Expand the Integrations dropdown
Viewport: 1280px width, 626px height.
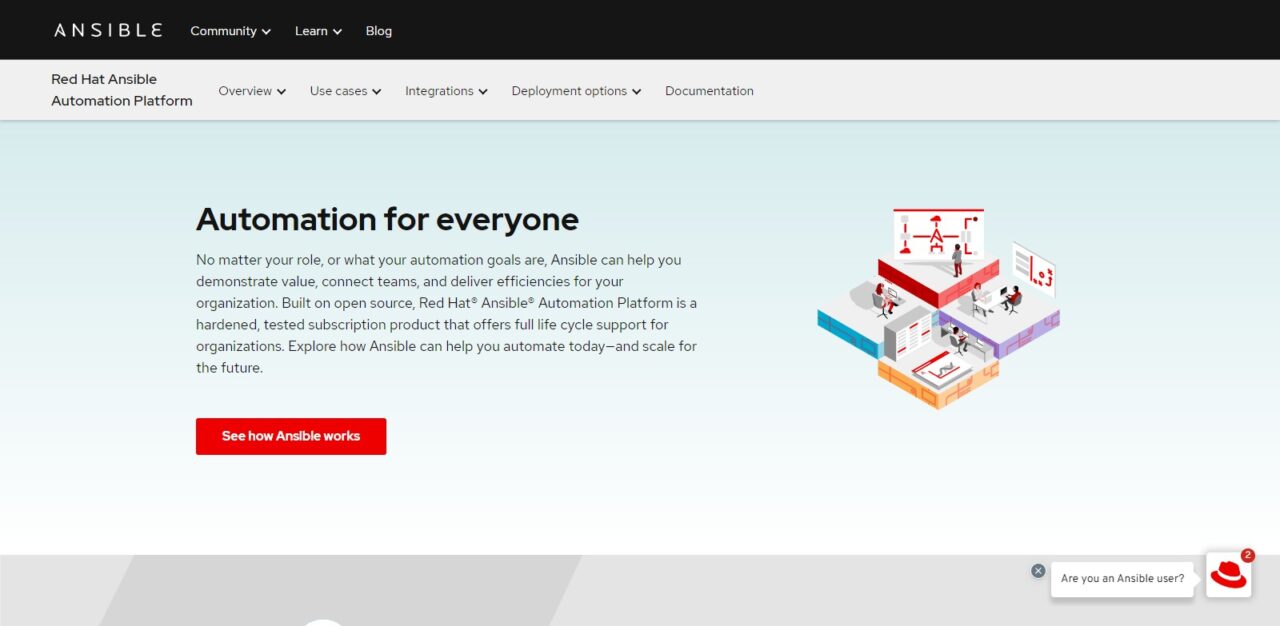pyautogui.click(x=446, y=91)
